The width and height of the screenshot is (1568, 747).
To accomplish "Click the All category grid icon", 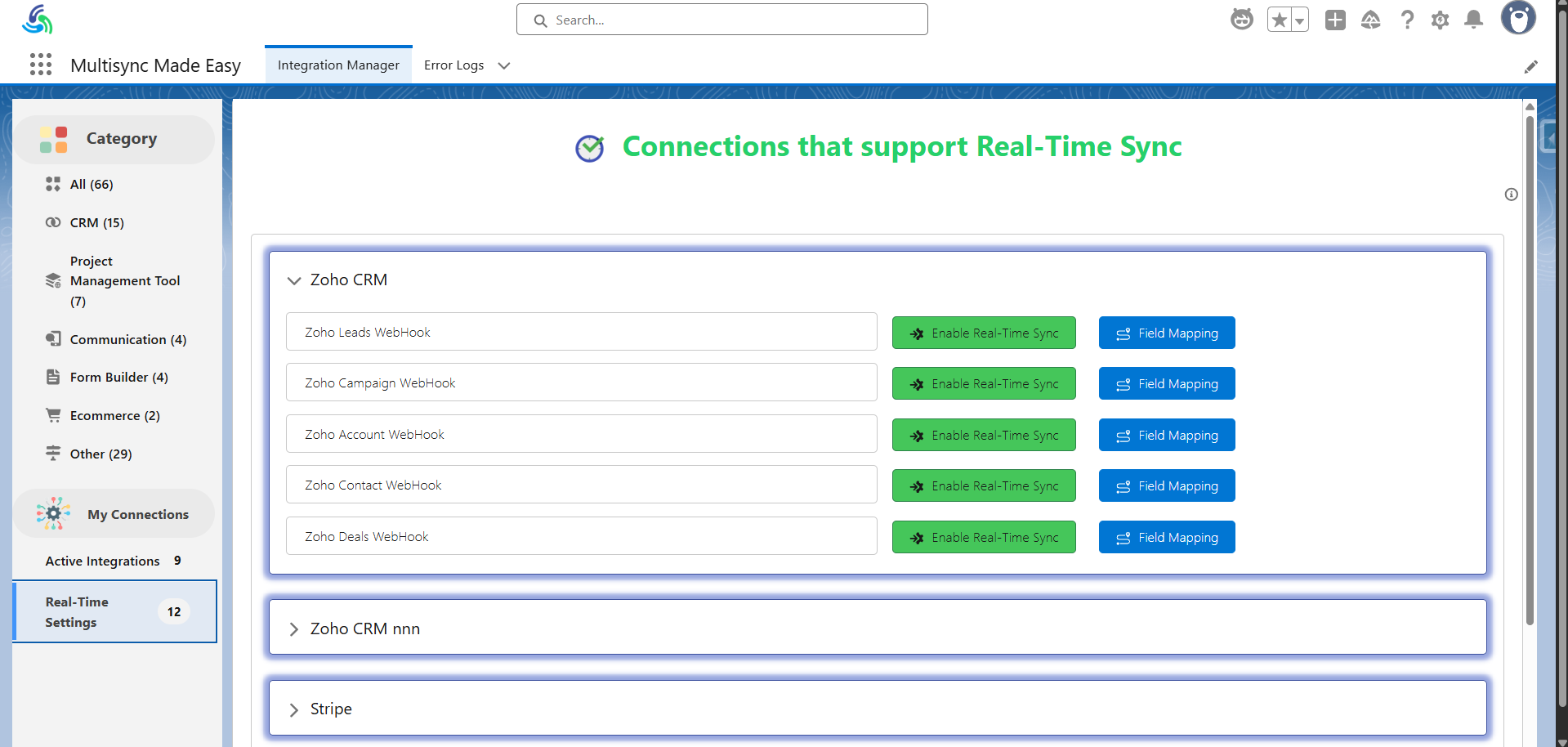I will 53,184.
